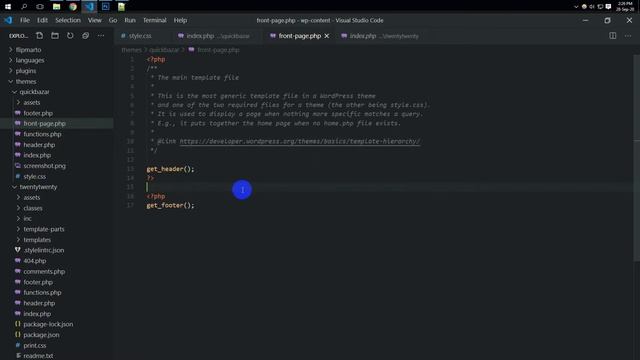Click the taskbar volume icon
Image resolution: width=640 pixels, height=360 pixels.
(x=592, y=7)
